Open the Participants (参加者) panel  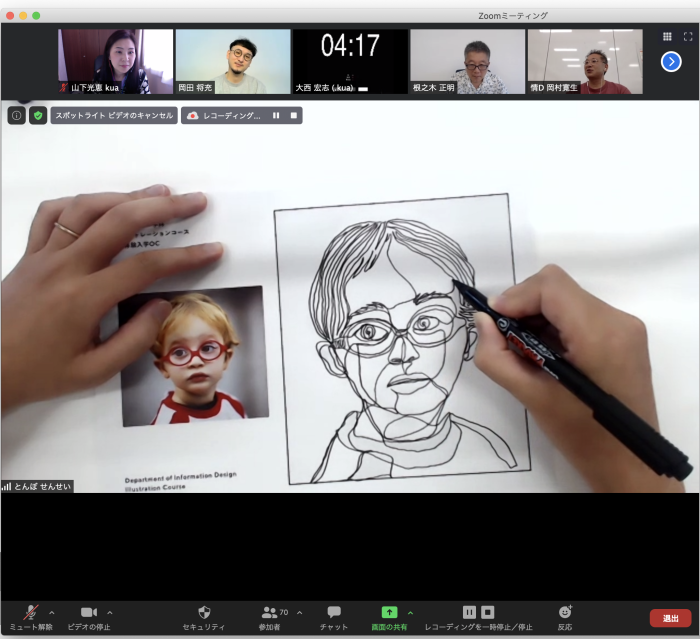click(x=270, y=618)
